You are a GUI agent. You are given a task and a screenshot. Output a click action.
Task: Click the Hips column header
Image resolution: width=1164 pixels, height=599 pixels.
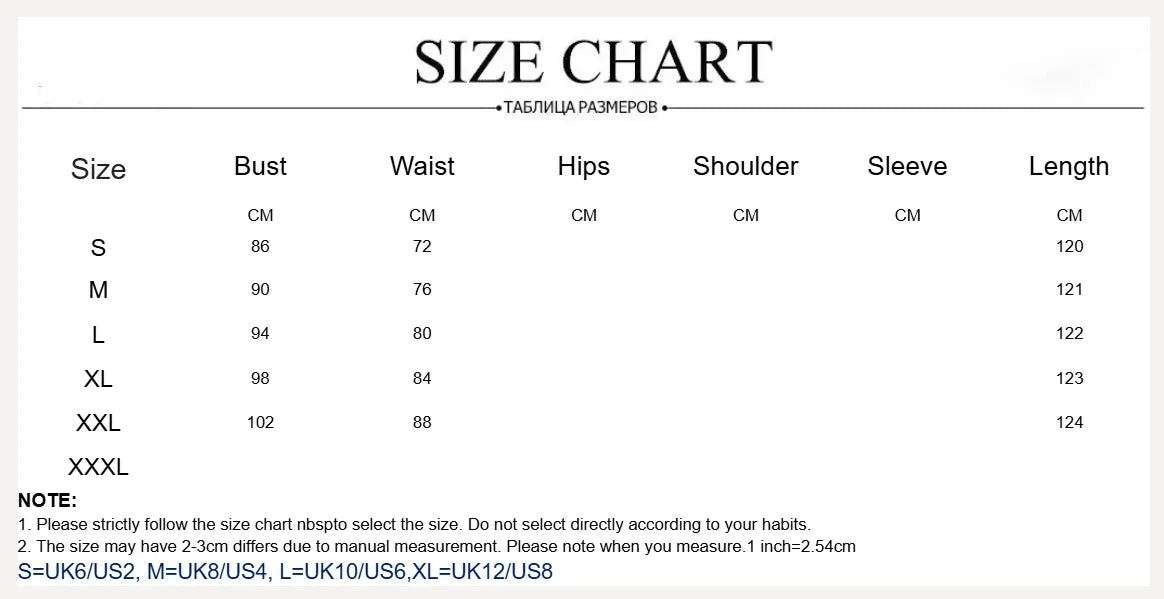click(x=584, y=166)
